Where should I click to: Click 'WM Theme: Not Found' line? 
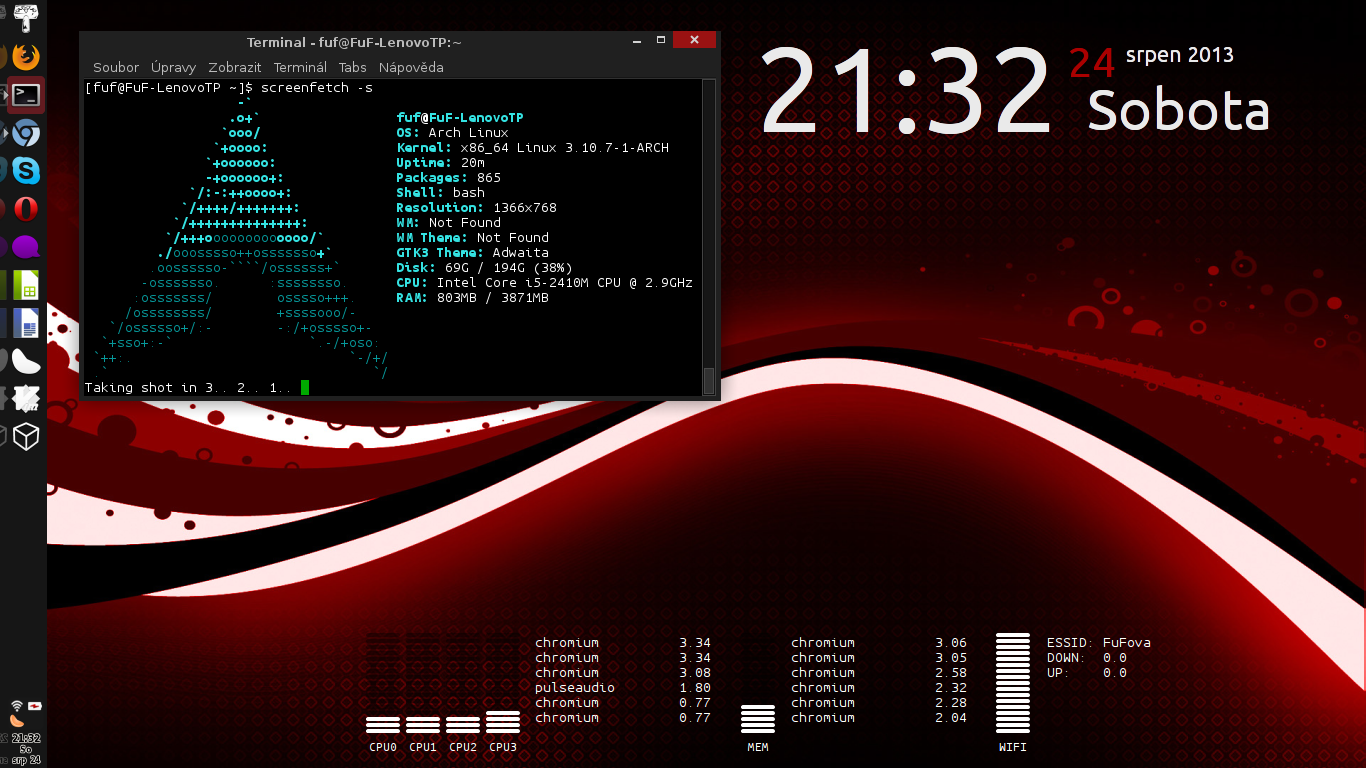(x=473, y=238)
